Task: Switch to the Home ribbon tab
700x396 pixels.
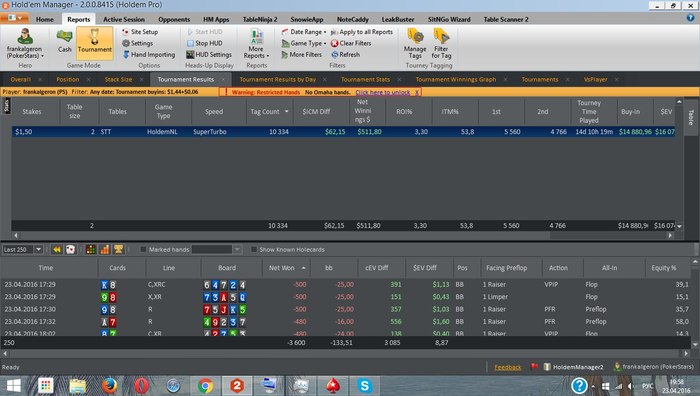Action: click(45, 19)
